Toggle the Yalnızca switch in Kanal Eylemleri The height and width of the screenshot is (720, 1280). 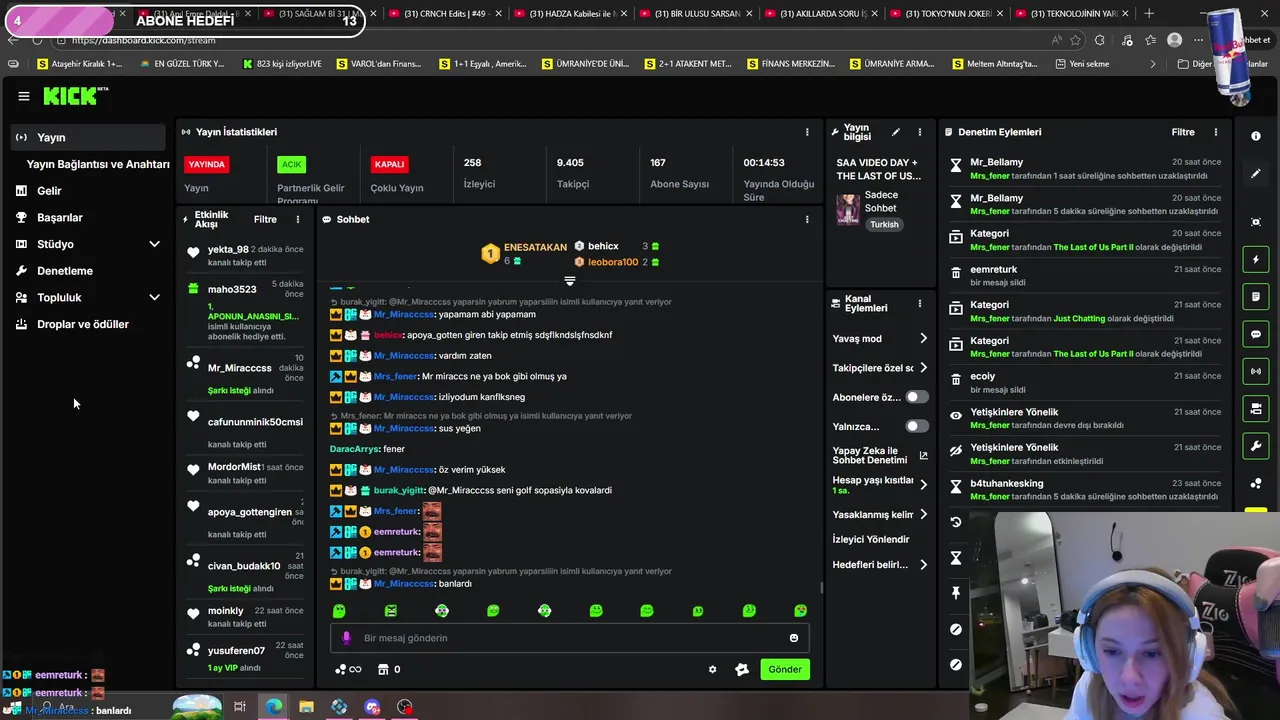tap(917, 426)
